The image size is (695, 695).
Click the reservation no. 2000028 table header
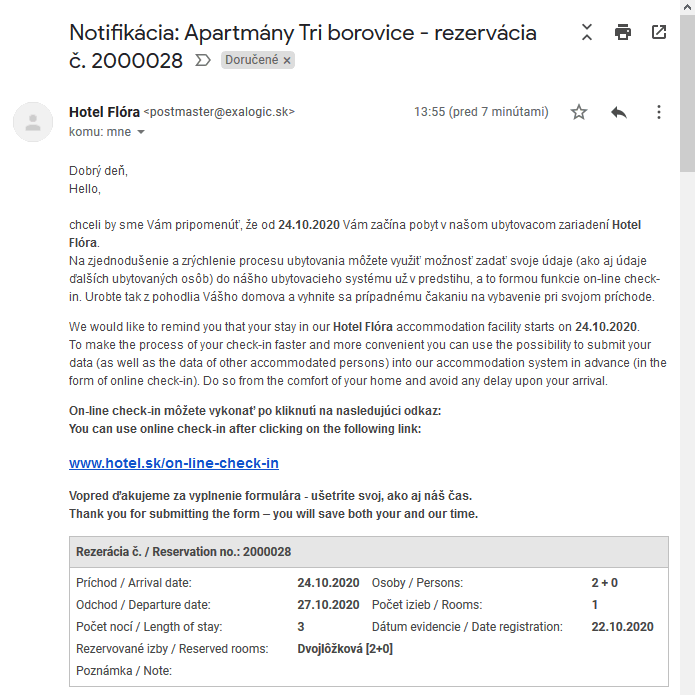184,551
